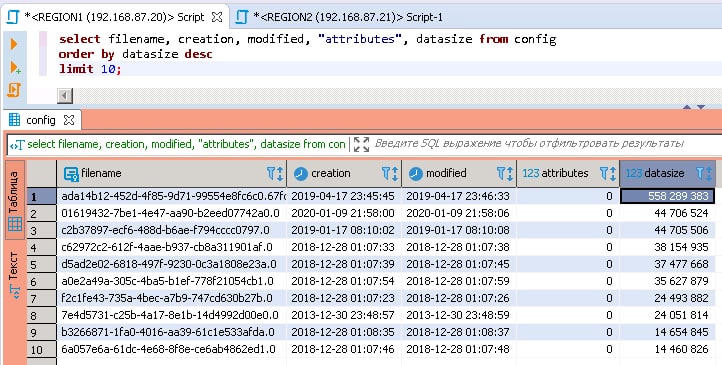722x365 pixels.
Task: Open filter for filename column
Action: pos(272,174)
